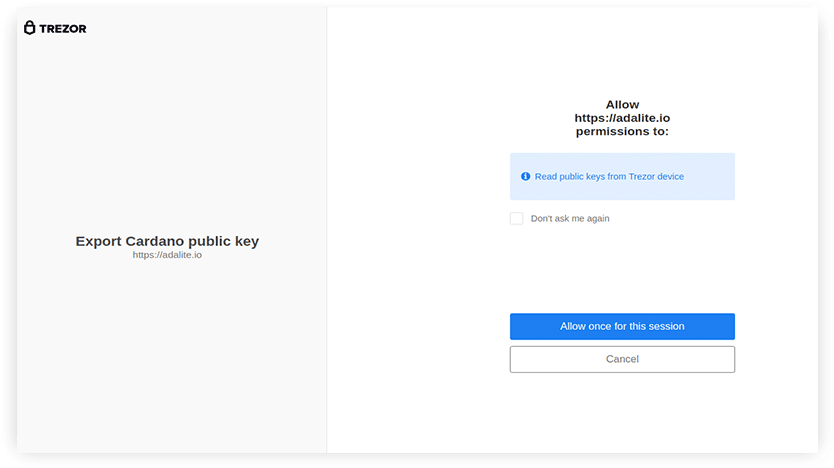Click the TREZOR wordmark text

click(63, 29)
